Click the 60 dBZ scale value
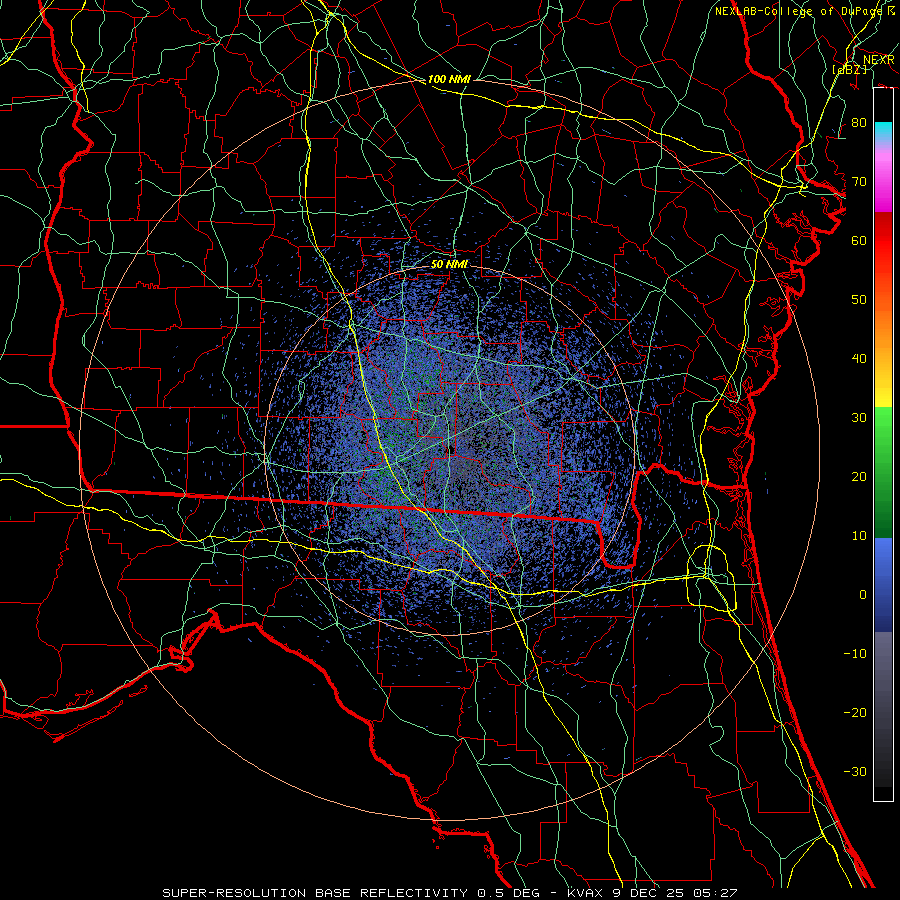The image size is (900, 900). coord(859,240)
